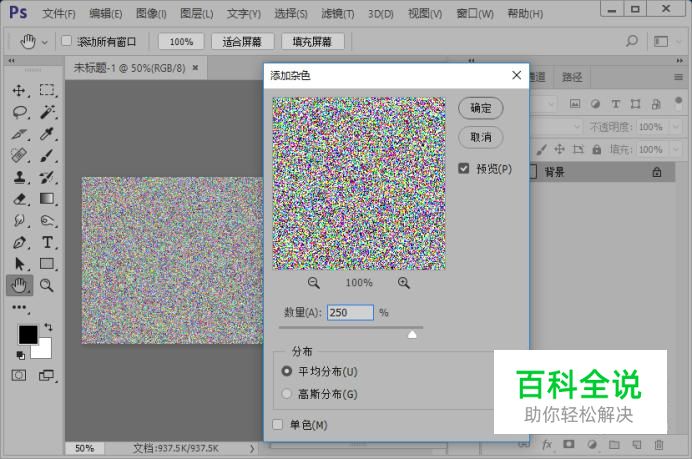Select the Zoom tool in toolbox
This screenshot has width=692, height=459.
tap(46, 286)
